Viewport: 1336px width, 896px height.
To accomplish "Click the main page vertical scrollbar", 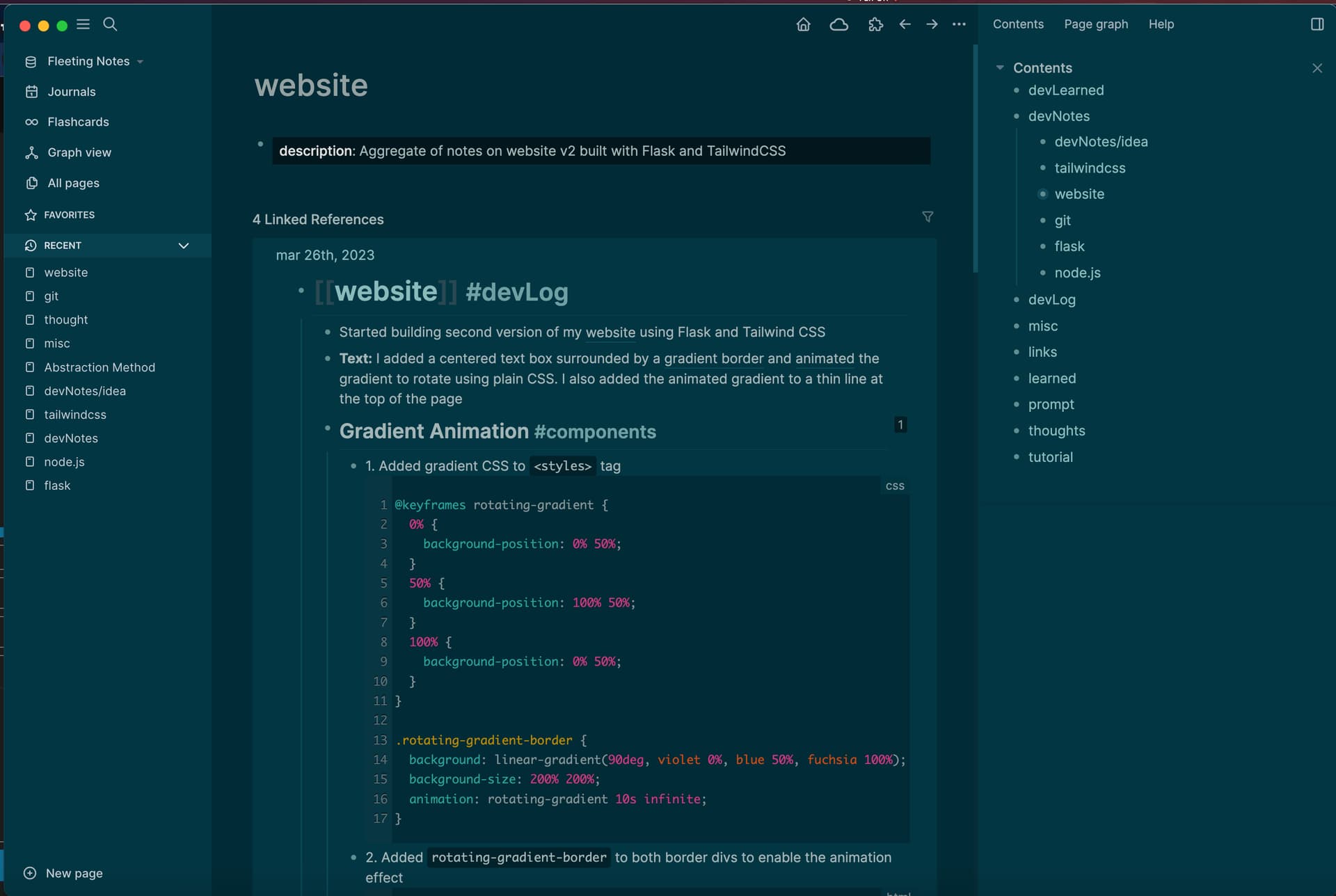I will 975,160.
